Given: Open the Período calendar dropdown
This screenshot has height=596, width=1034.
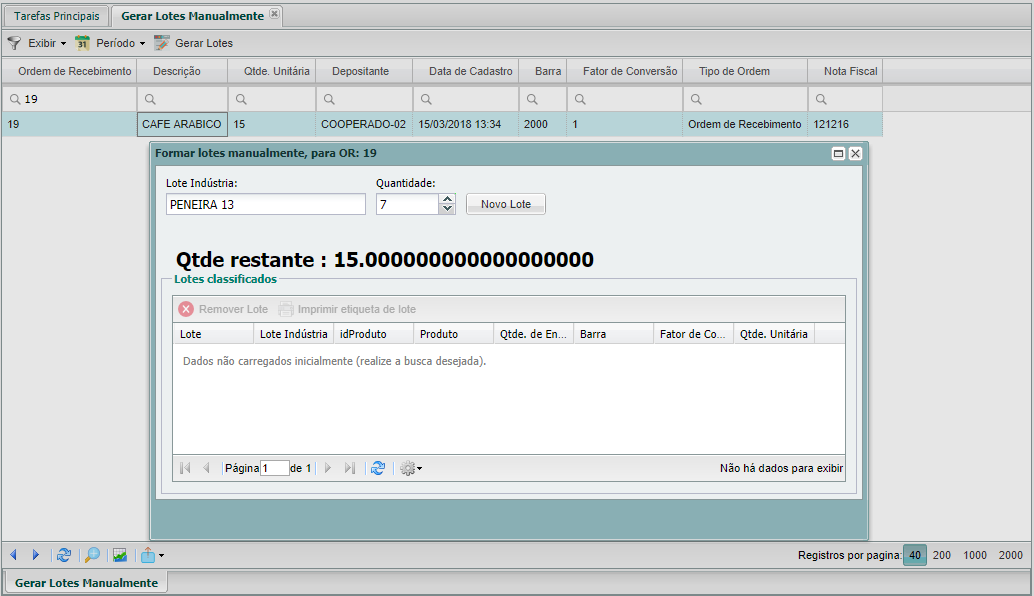Looking at the screenshot, I should pos(110,44).
